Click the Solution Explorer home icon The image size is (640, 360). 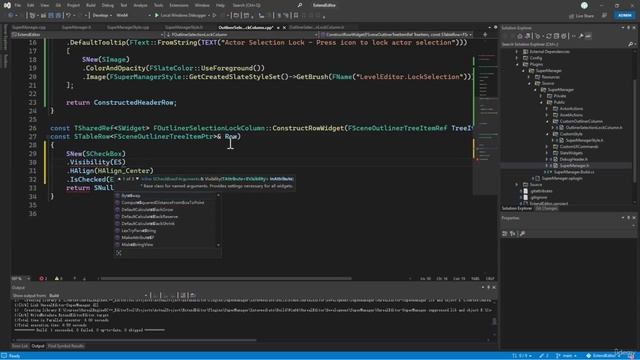click(520, 36)
